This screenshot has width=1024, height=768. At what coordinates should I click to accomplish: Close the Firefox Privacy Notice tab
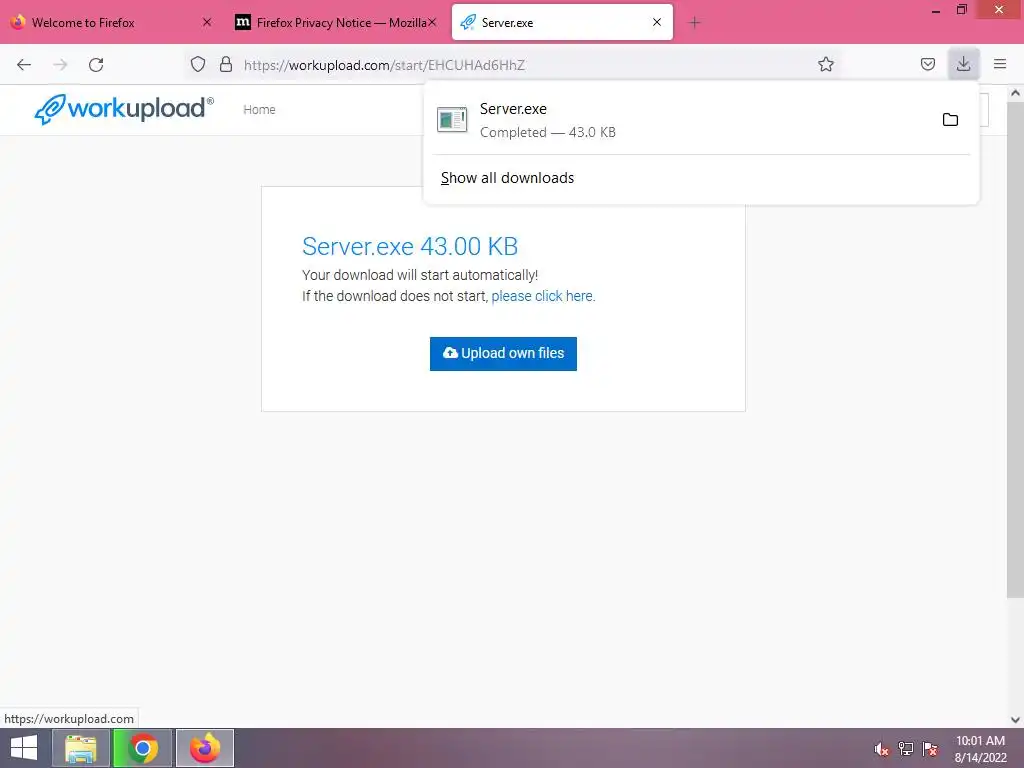pos(432,22)
